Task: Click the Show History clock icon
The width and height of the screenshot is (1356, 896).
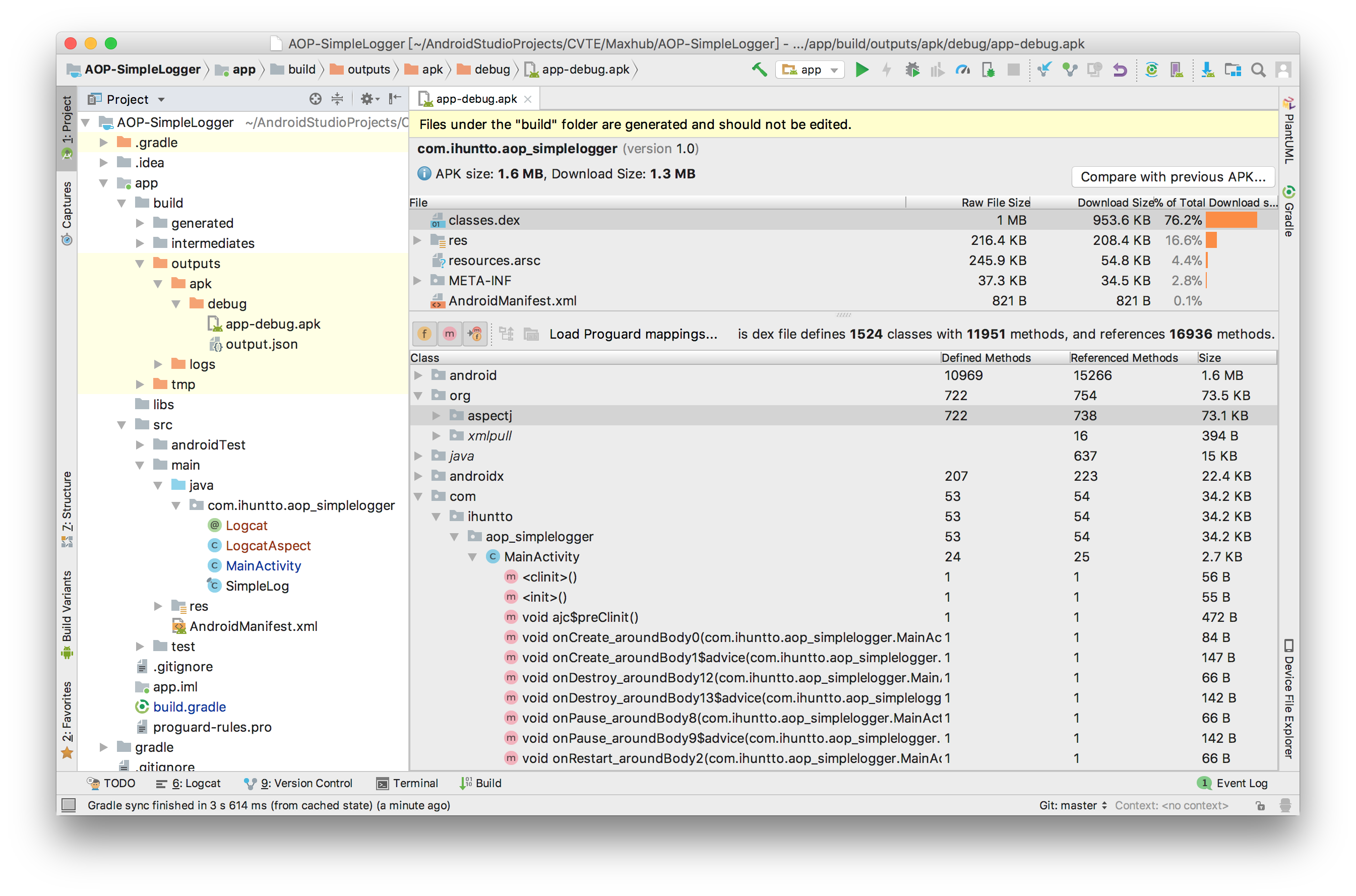Action: 1094,70
